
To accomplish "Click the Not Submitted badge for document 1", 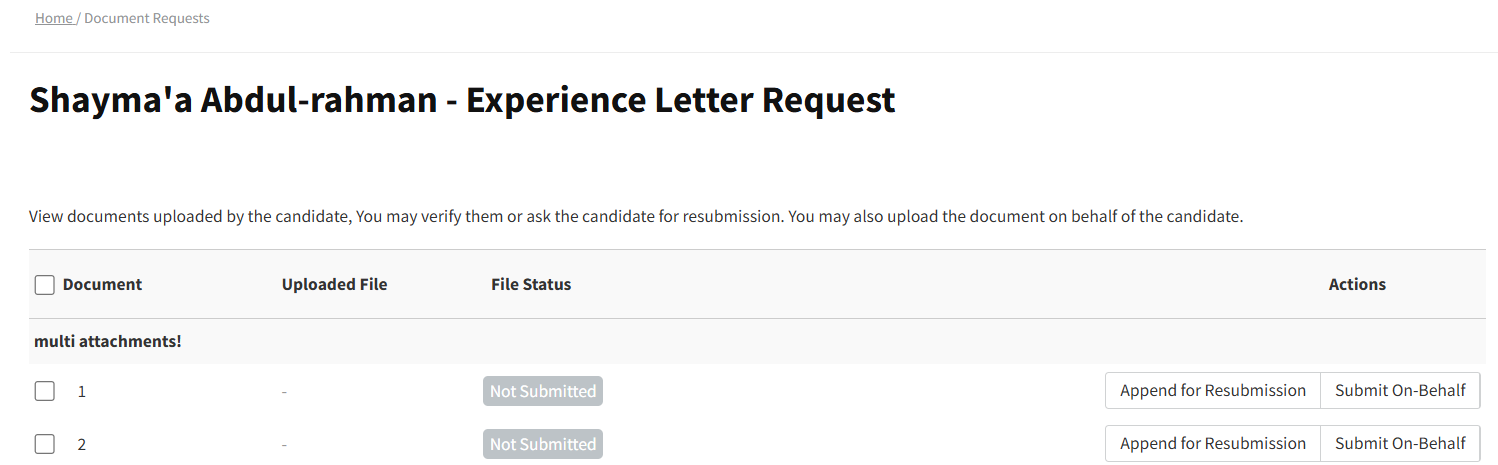I will click(543, 392).
